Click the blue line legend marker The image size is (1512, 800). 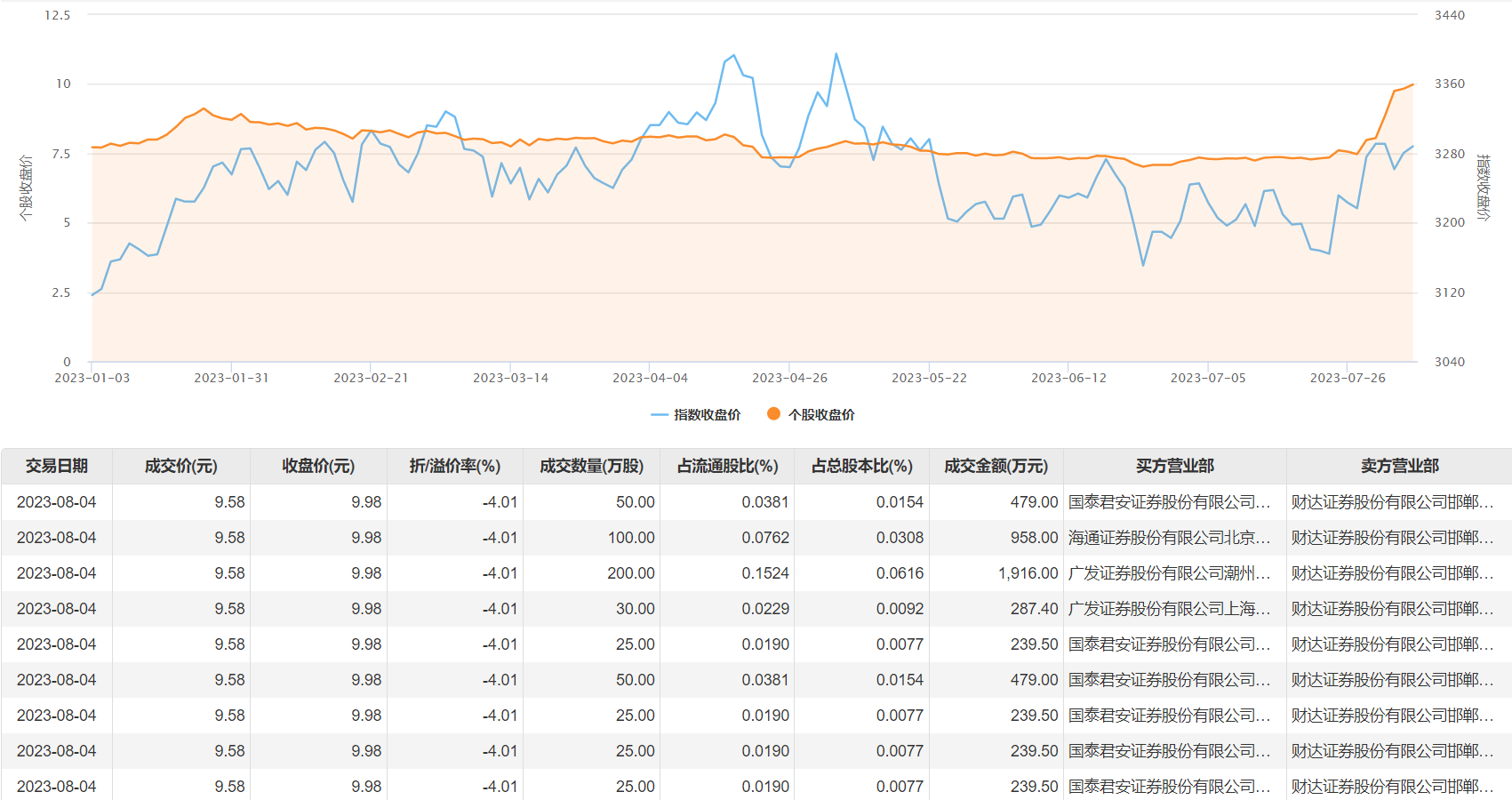(659, 415)
